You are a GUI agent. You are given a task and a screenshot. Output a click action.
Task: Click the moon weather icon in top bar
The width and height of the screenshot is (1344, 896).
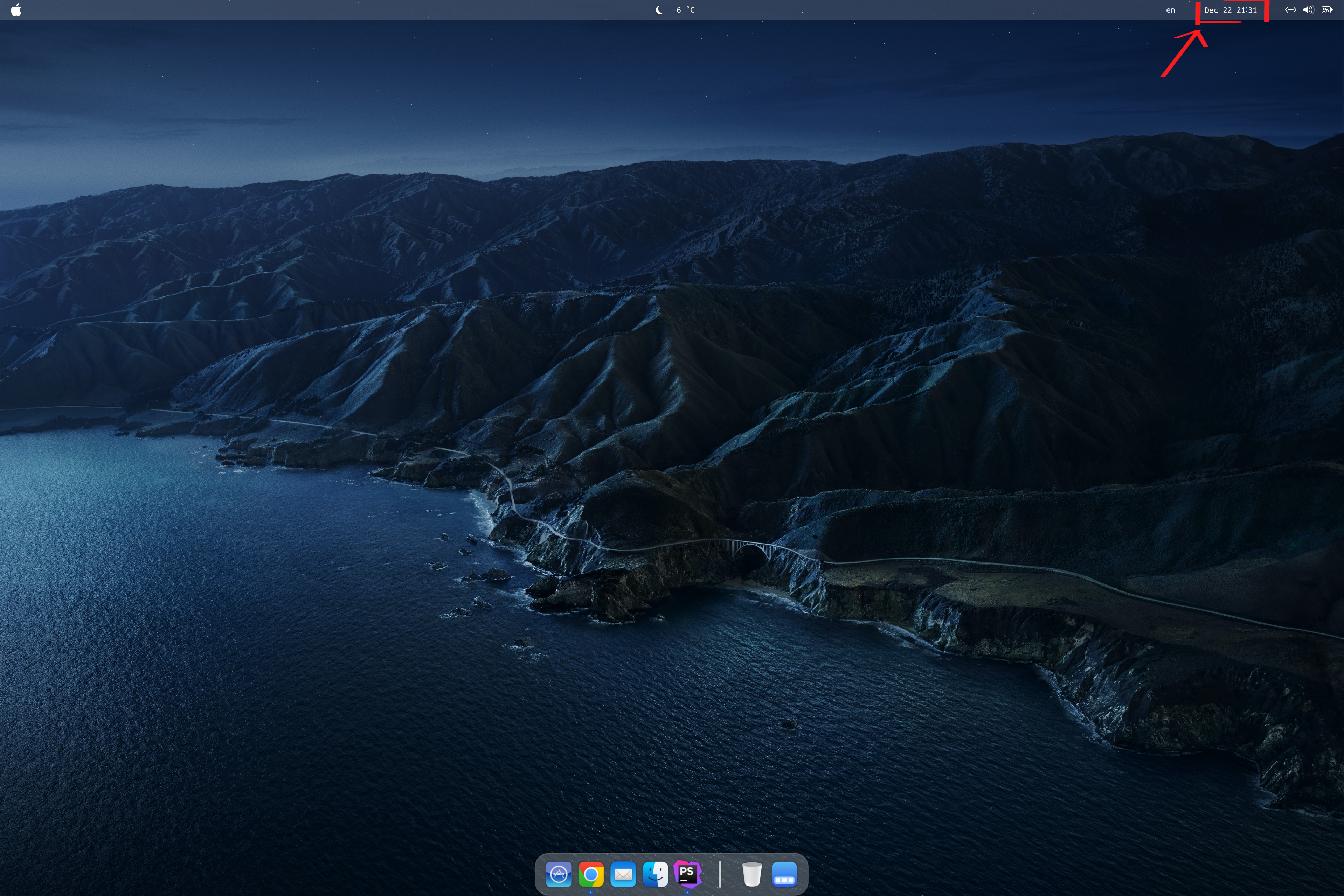(x=660, y=10)
